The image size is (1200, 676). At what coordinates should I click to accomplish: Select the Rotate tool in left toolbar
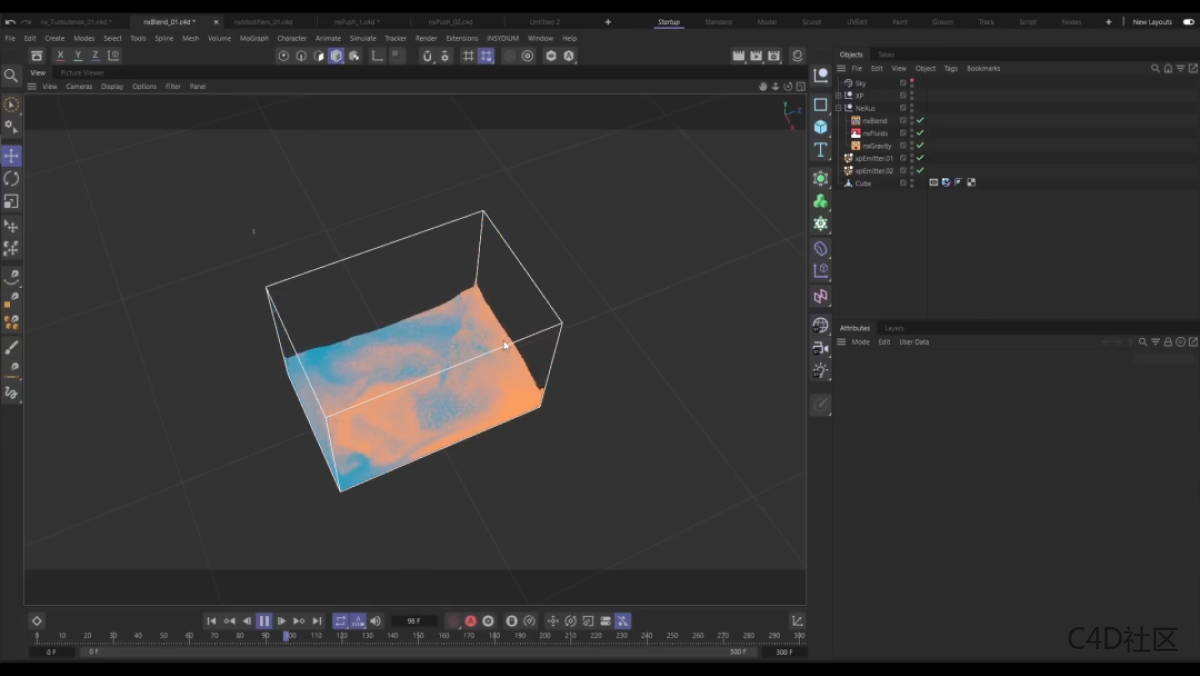tap(11, 178)
